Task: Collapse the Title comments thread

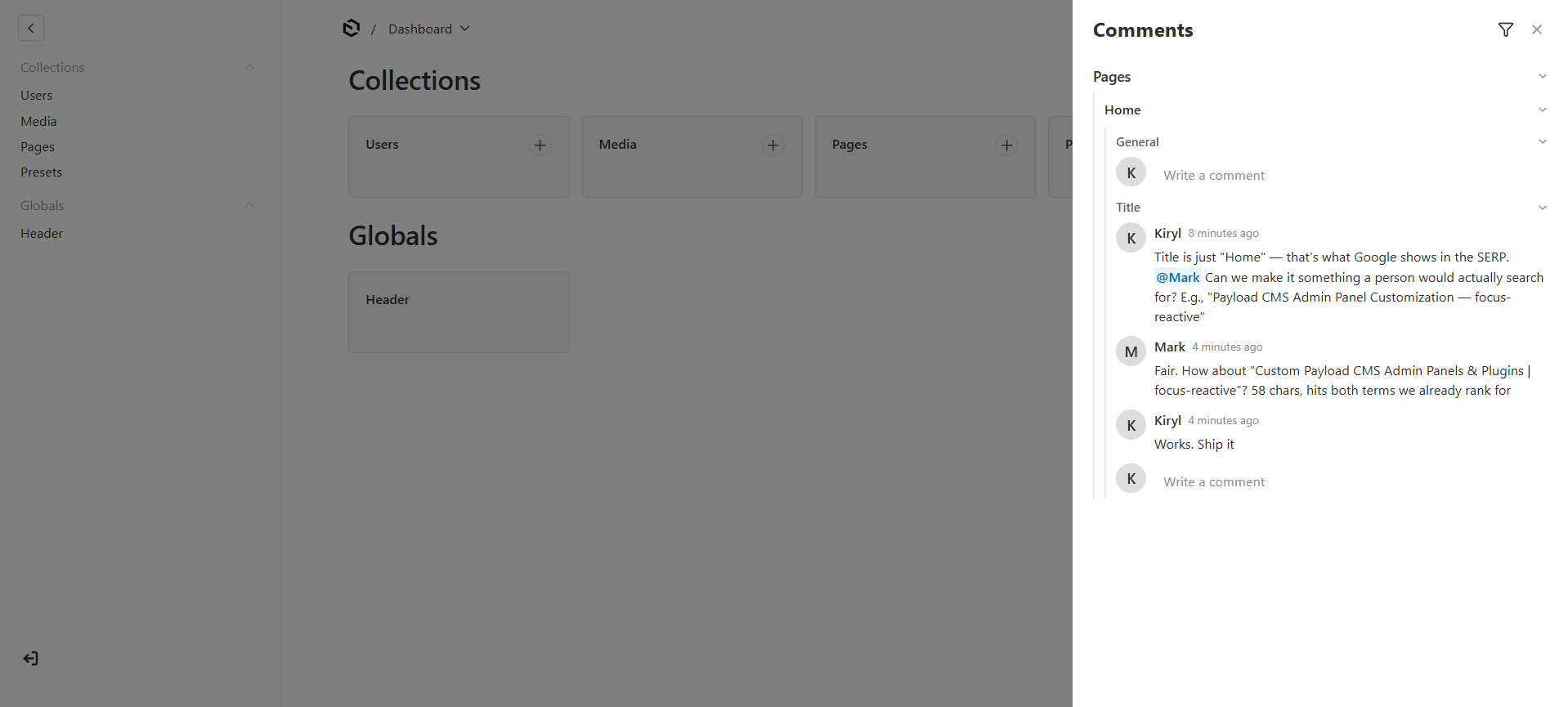Action: [1543, 208]
